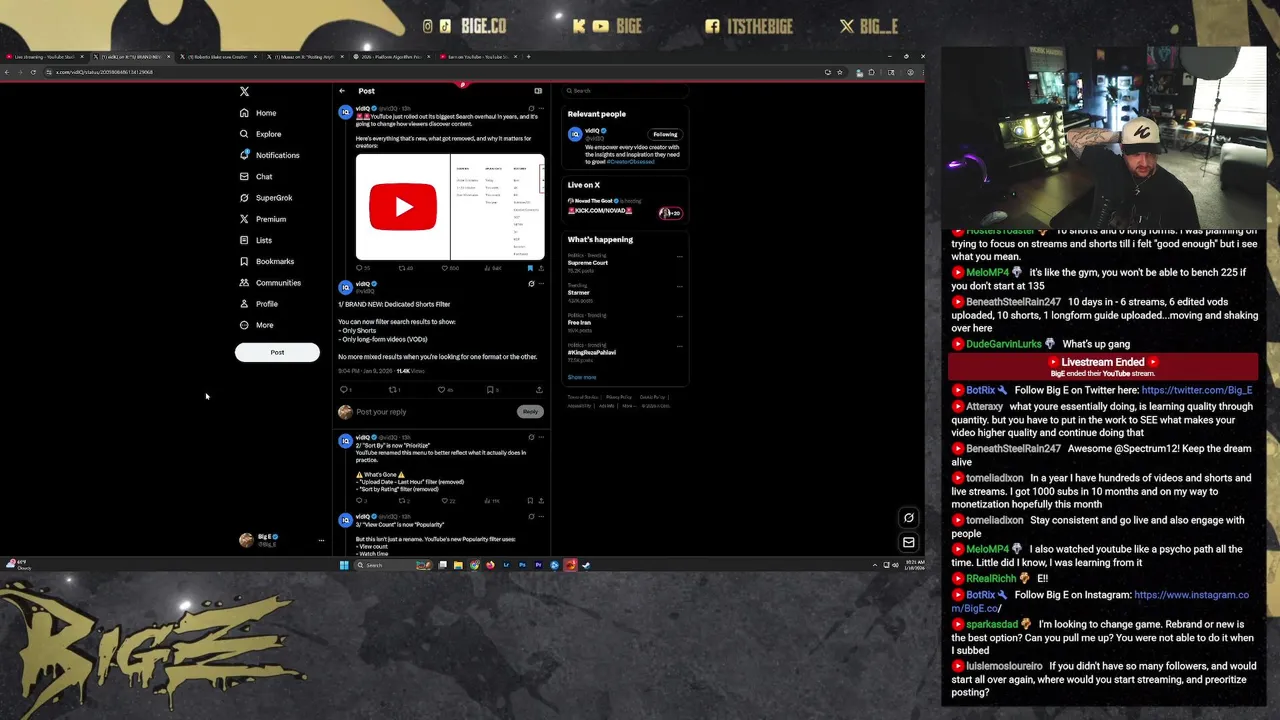Open the floating Messages envelope button
The image size is (1280, 720).
click(x=909, y=542)
